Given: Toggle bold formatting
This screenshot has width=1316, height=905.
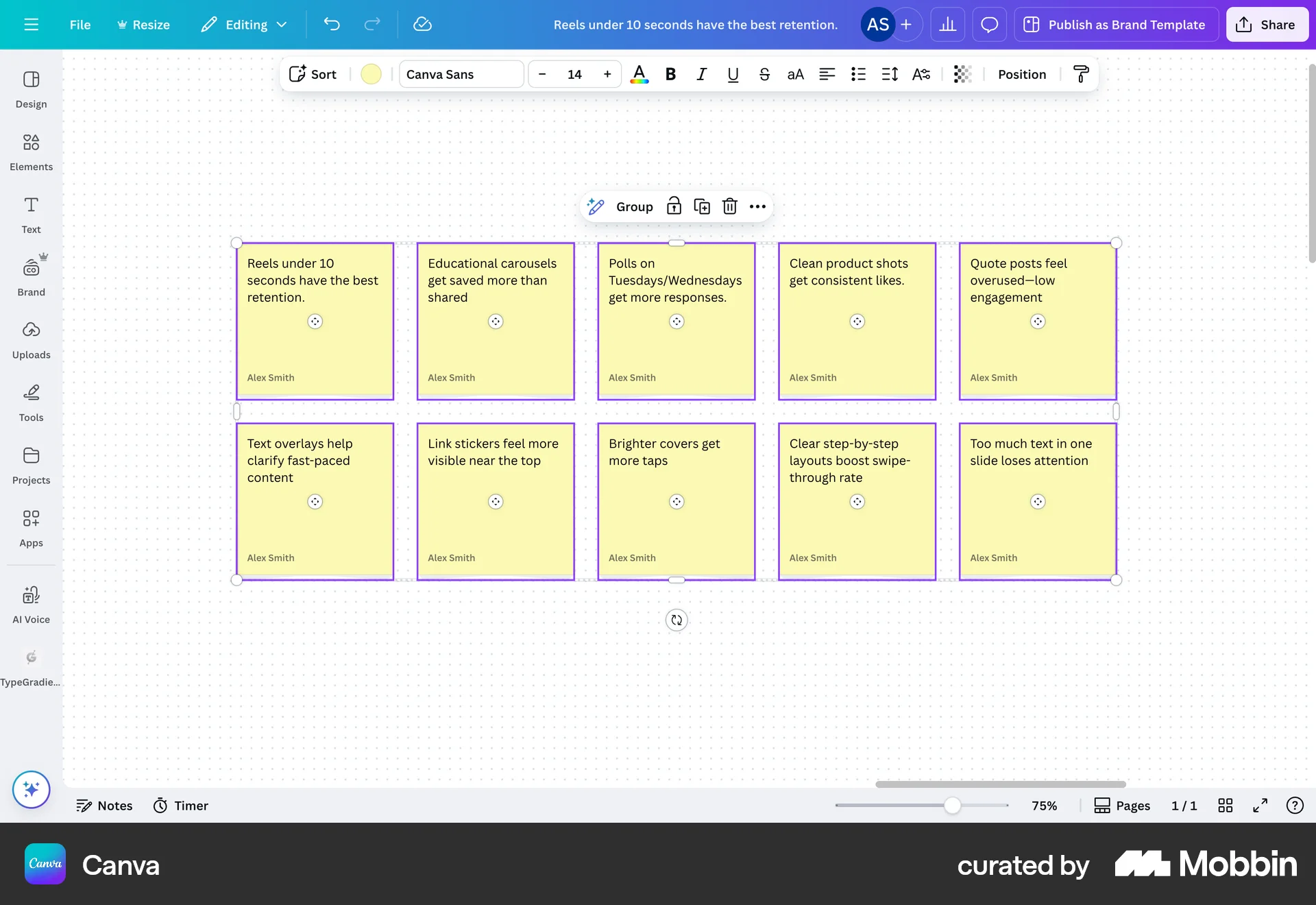Looking at the screenshot, I should 670,74.
